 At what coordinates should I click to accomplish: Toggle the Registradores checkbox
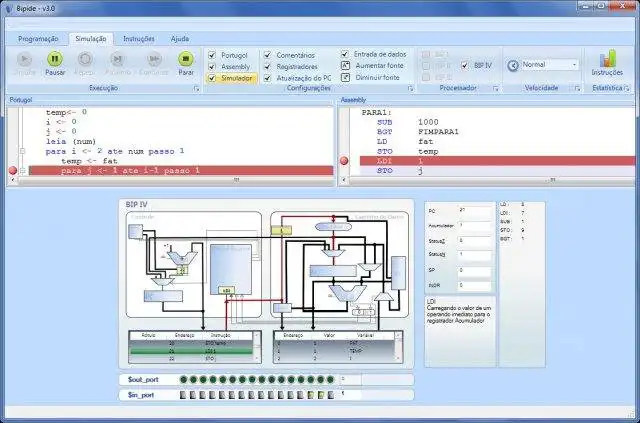[x=267, y=66]
